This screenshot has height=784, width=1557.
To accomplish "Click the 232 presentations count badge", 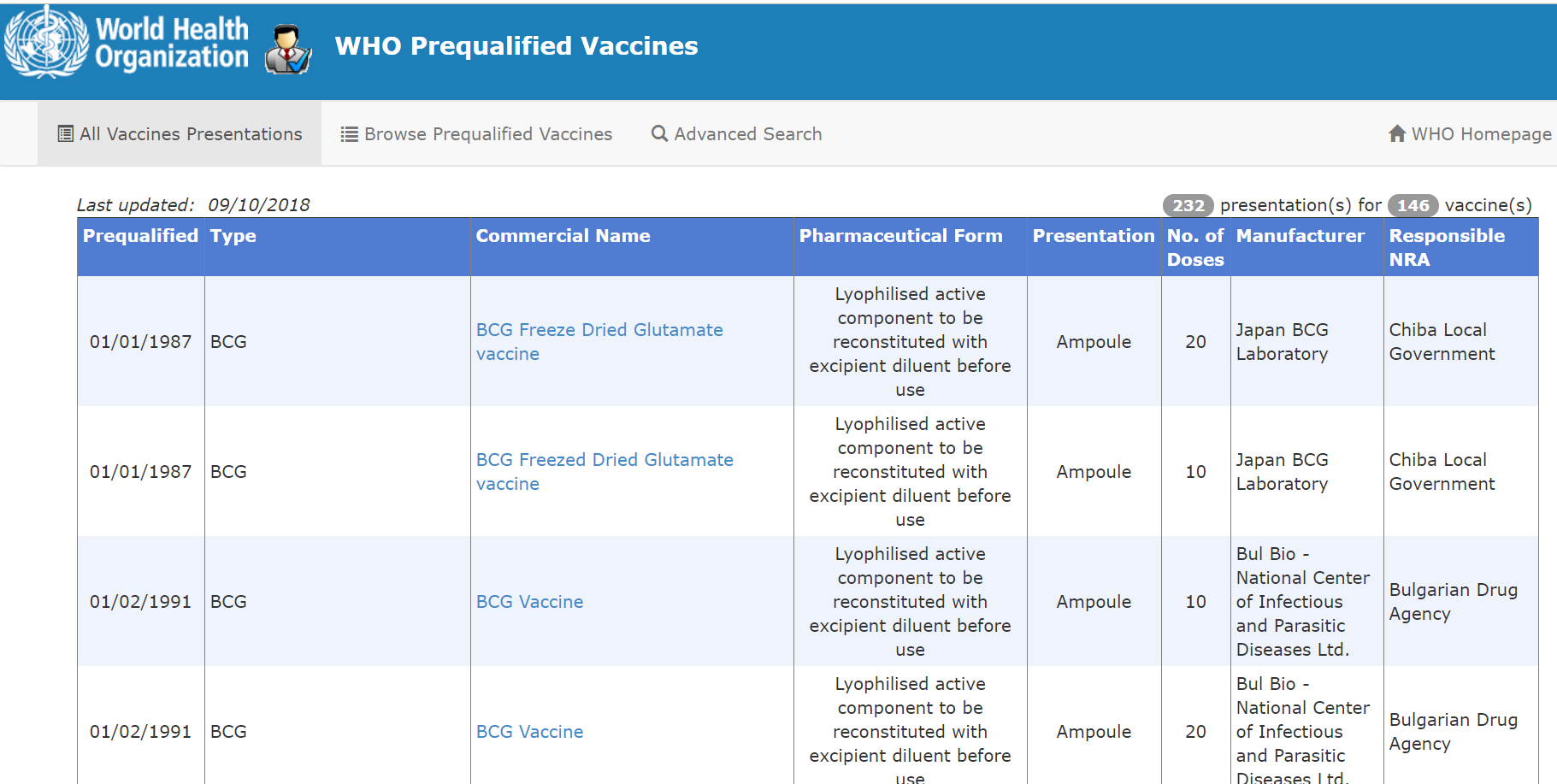I will [1188, 205].
